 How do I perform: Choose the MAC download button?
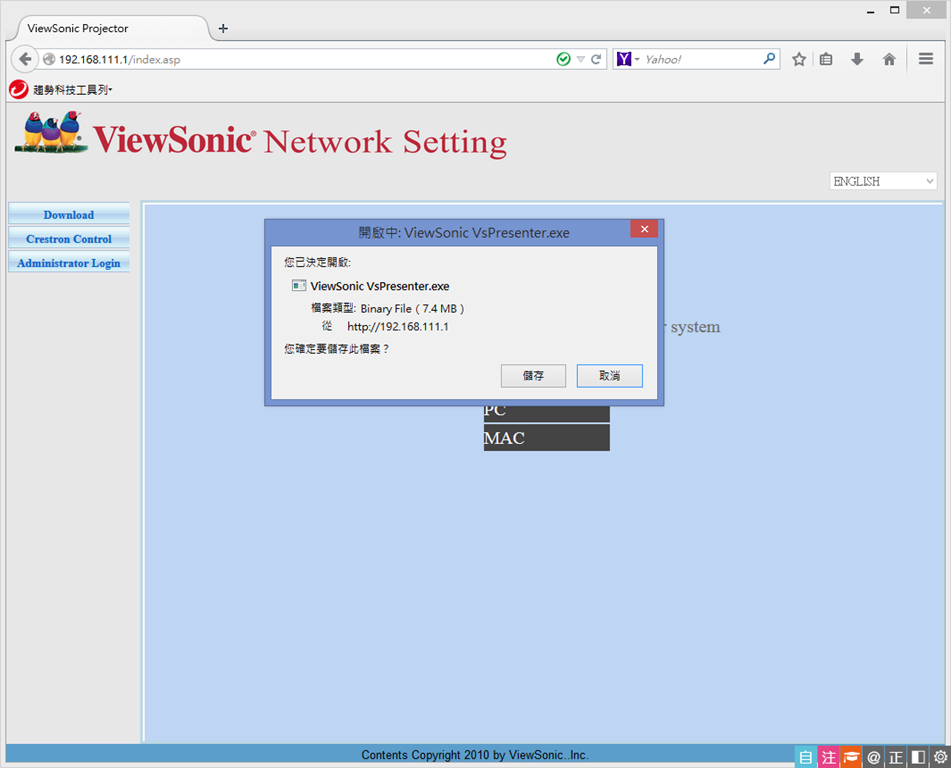[x=546, y=437]
